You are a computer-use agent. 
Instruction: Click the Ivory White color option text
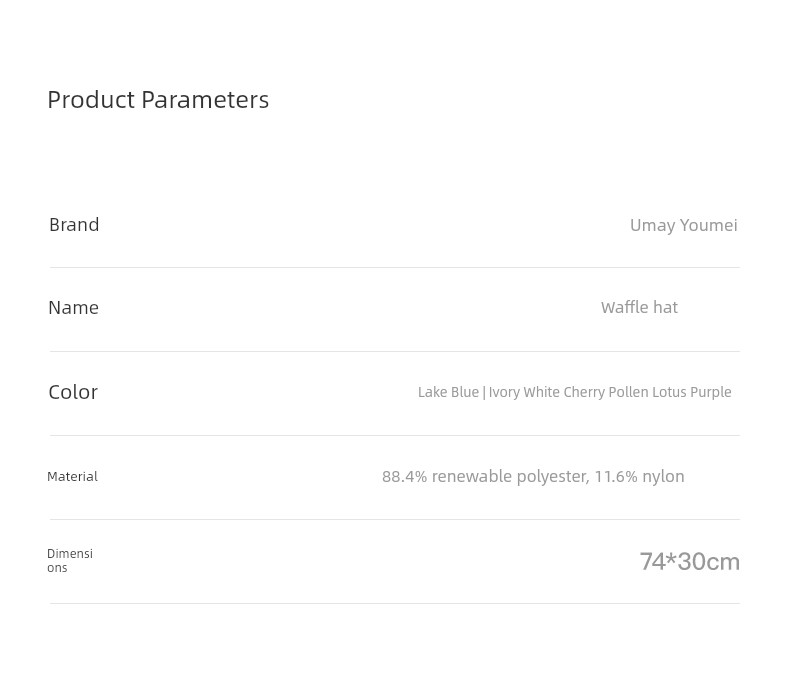click(524, 392)
